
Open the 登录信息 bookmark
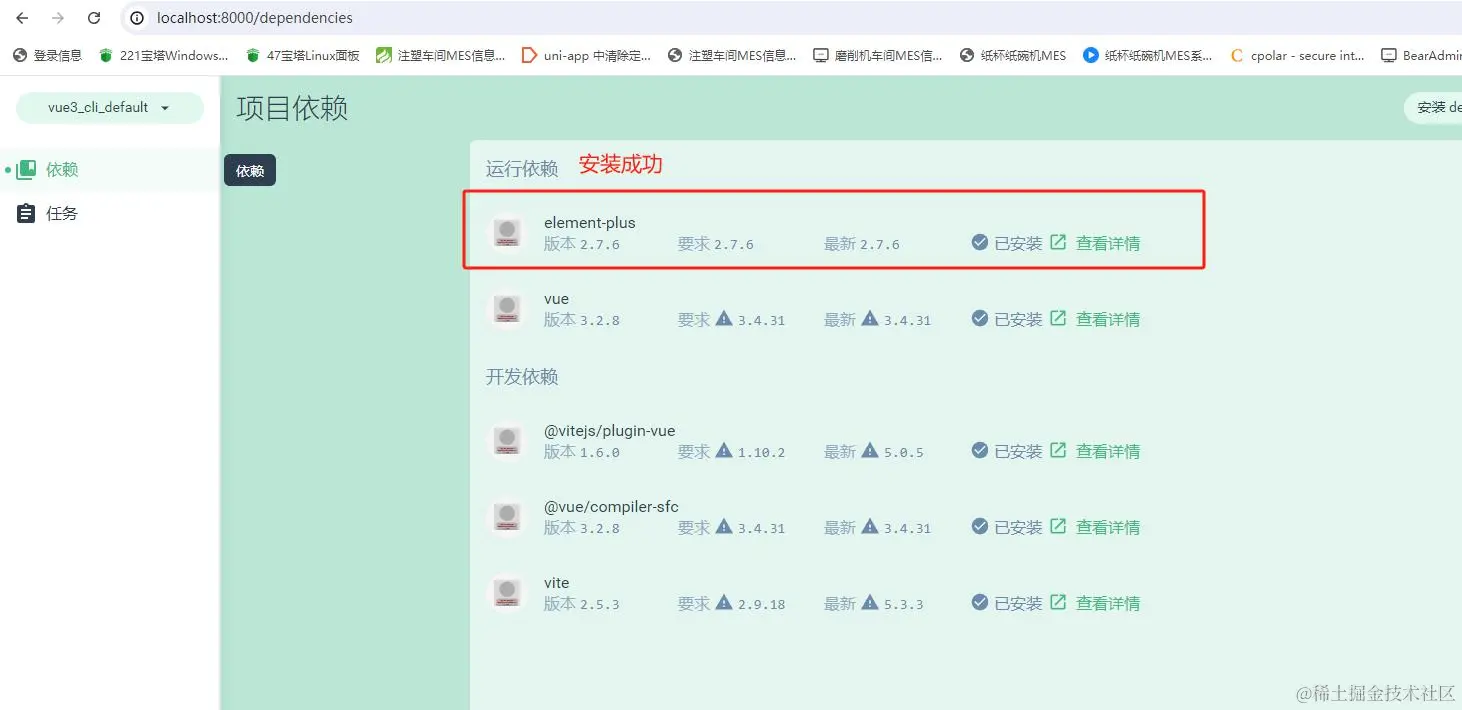[47, 56]
